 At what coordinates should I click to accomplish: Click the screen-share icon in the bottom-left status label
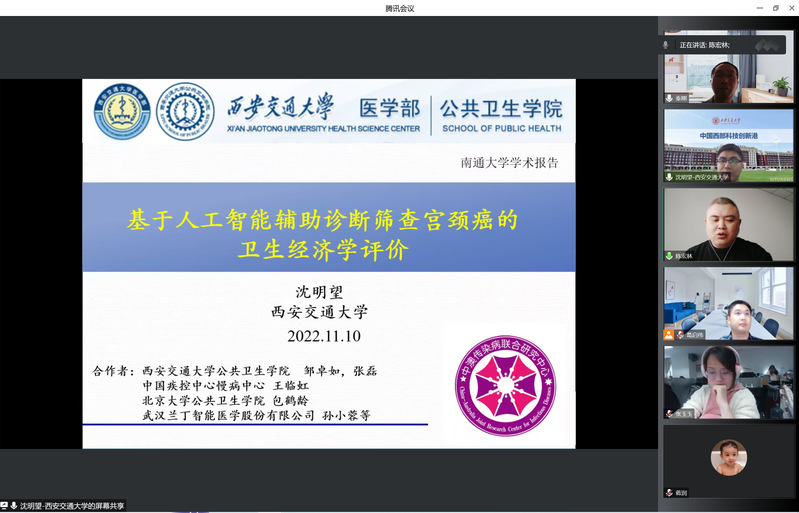[x=4, y=506]
